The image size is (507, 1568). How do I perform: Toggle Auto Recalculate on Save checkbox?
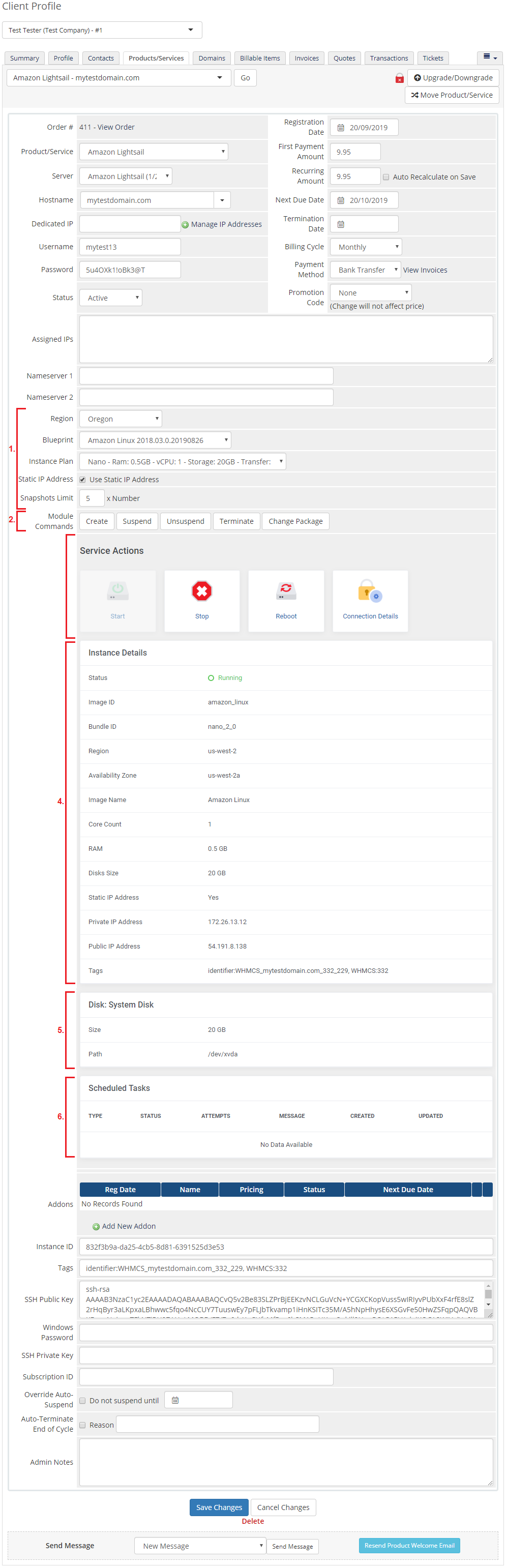(x=386, y=177)
